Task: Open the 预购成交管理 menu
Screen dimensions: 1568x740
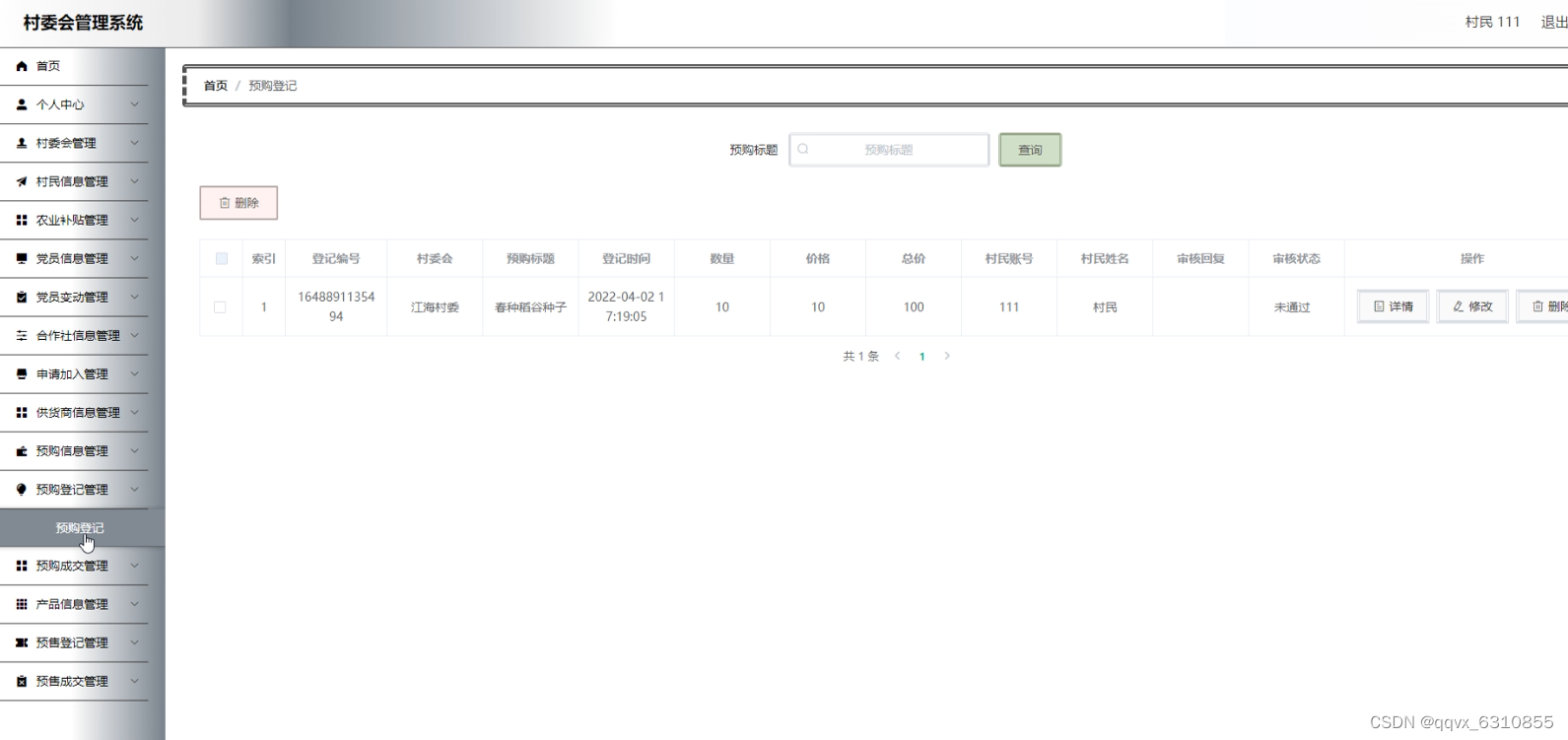Action: click(74, 566)
